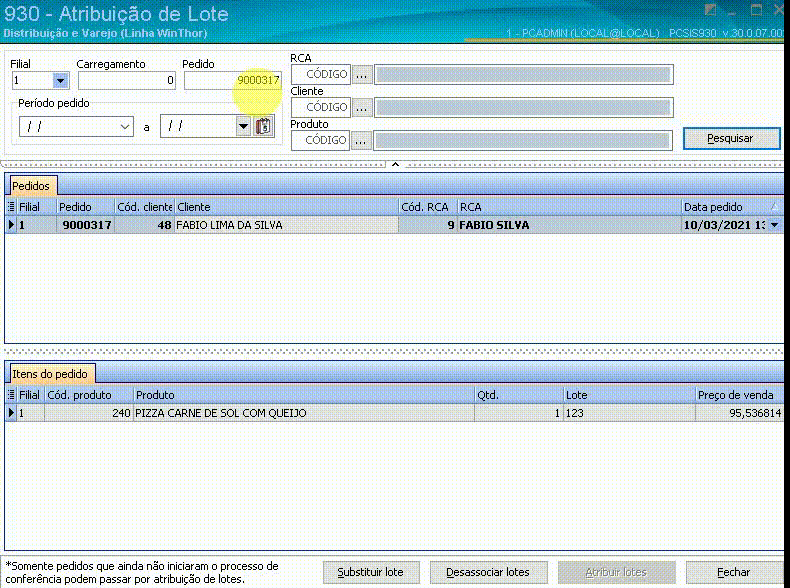Click the Lote cell showing 123
Viewport: 790px width, 588px height.
click(x=629, y=413)
